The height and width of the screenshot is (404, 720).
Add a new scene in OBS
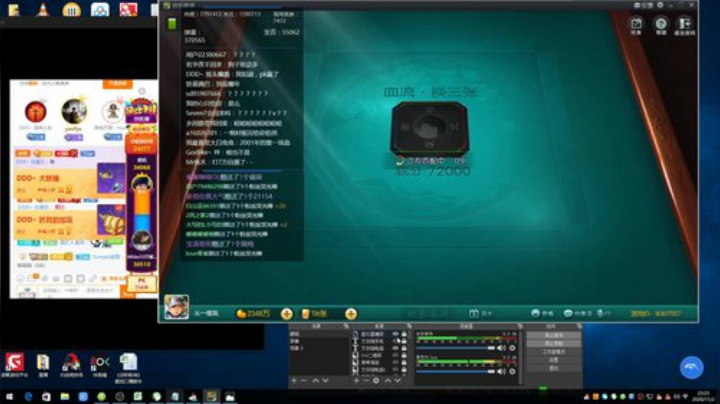pos(294,381)
